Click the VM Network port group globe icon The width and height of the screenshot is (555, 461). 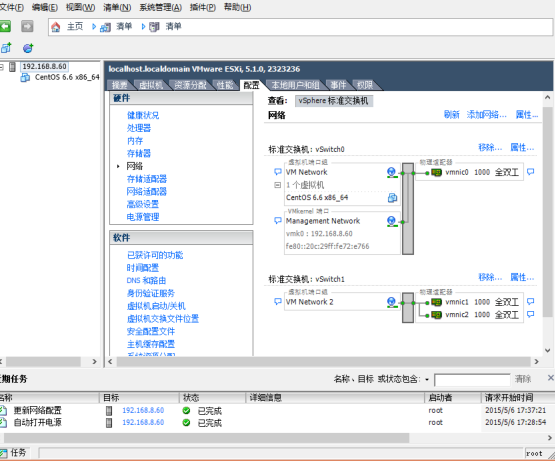391,172
